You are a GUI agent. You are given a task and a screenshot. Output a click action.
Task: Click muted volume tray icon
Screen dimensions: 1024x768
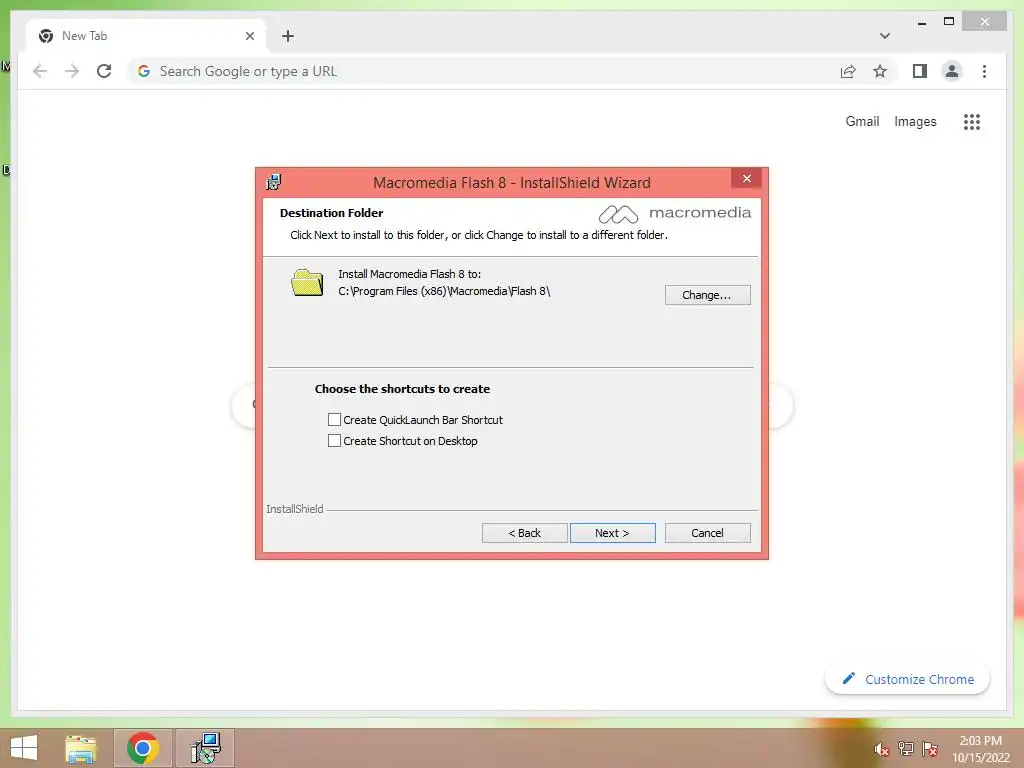[882, 749]
